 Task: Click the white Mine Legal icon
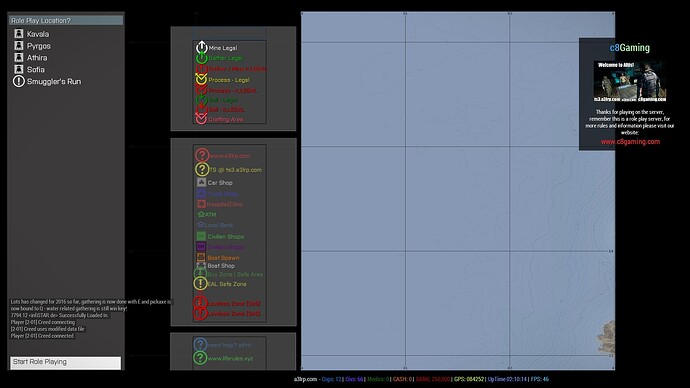(x=202, y=47)
